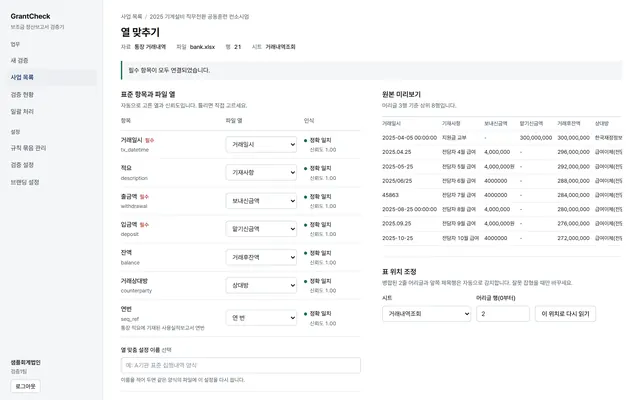Expand the 잔액 row's 거래후잔액 dropdown
The image size is (640, 400).
[x=261, y=257]
